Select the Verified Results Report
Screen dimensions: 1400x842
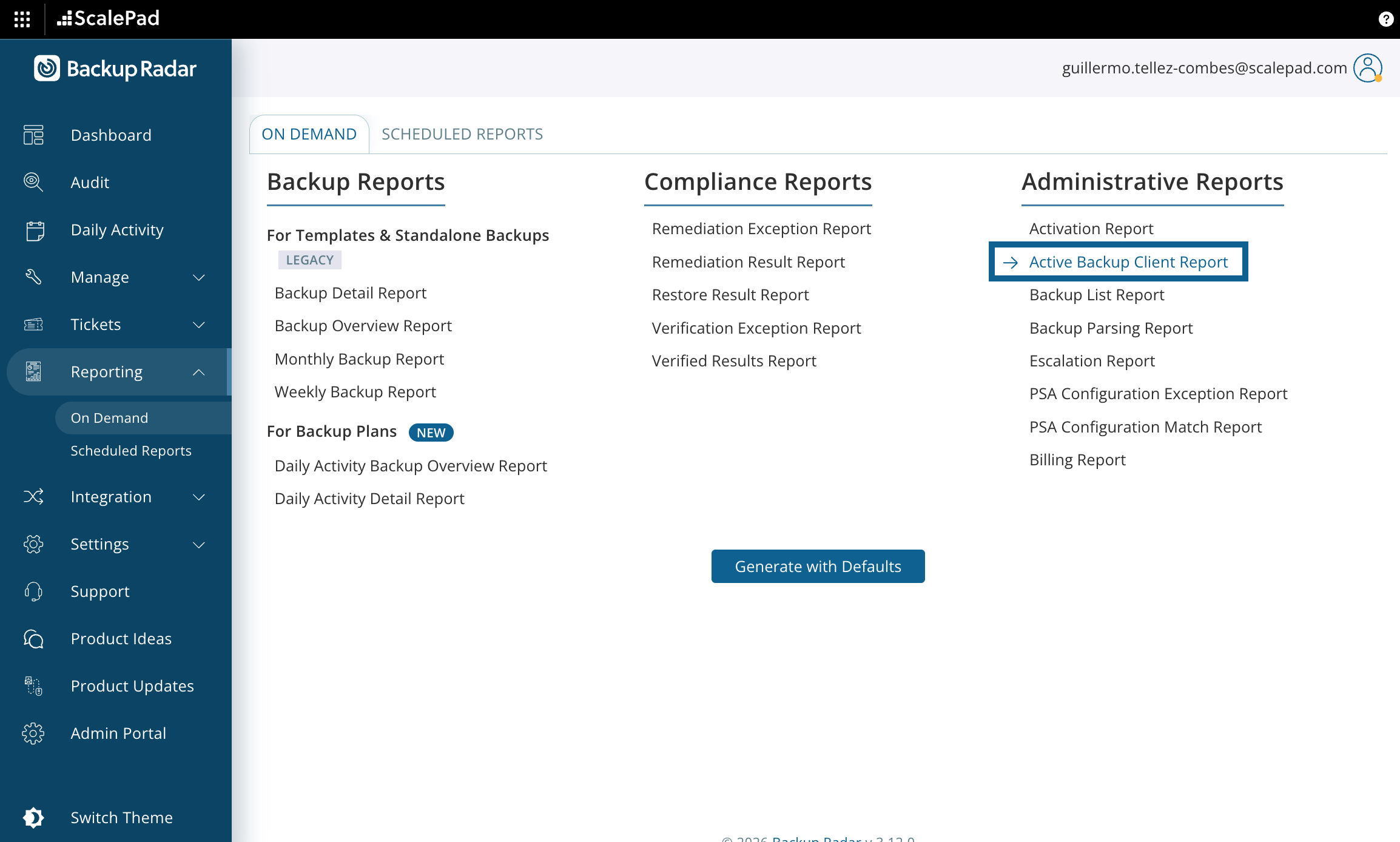(734, 361)
